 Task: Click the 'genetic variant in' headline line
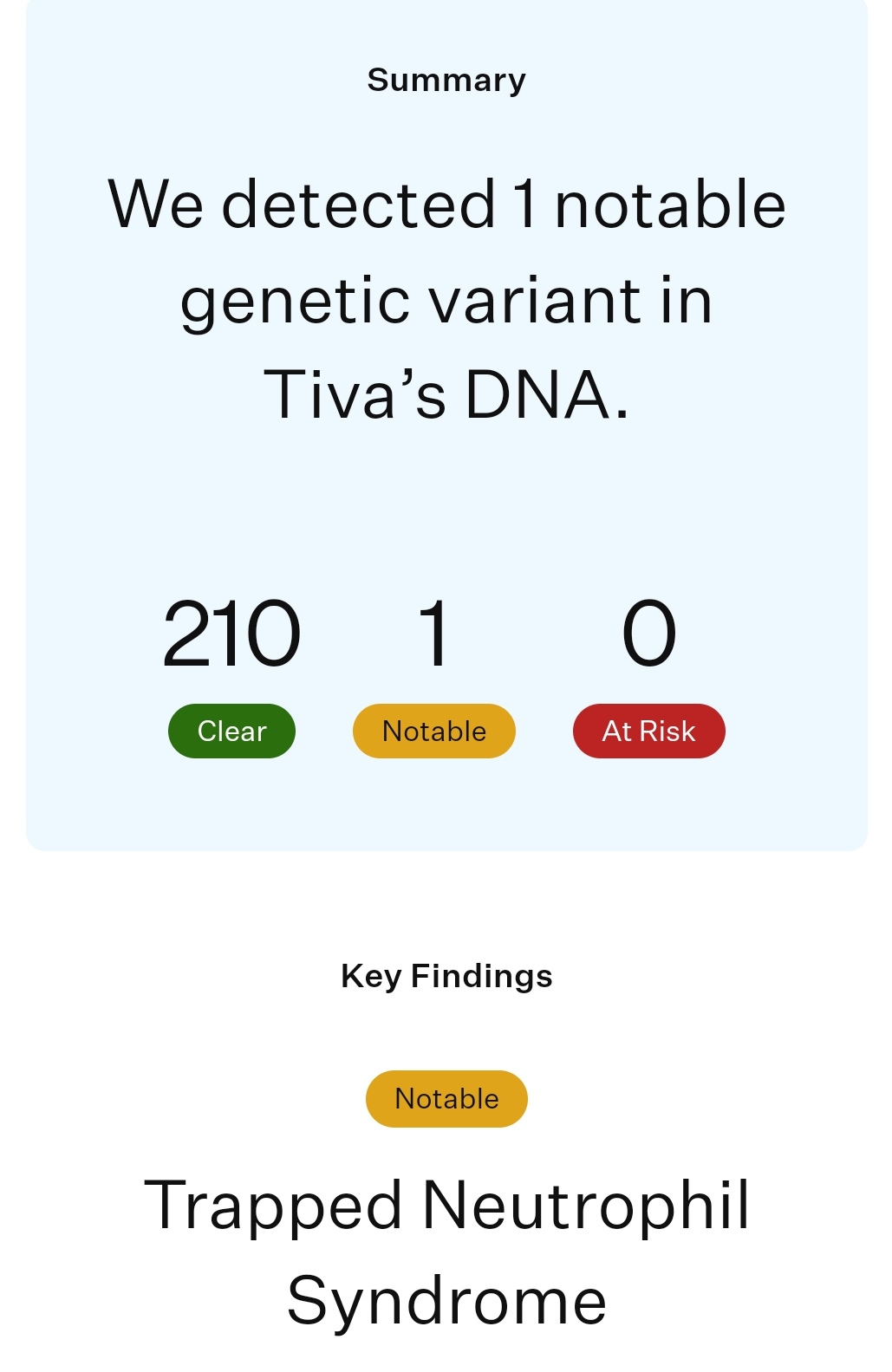(446, 300)
